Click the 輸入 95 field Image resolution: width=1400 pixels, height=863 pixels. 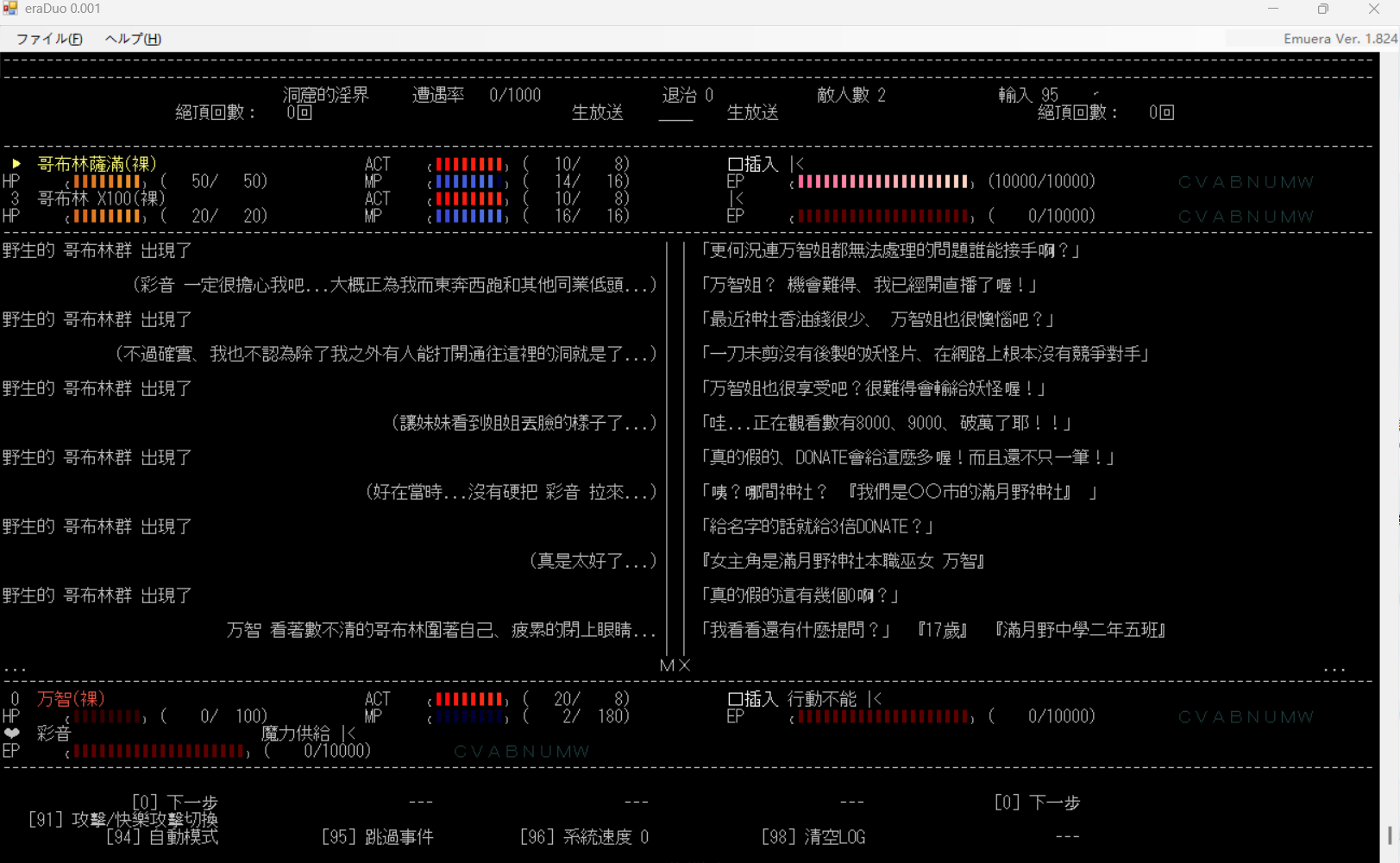coord(1028,95)
